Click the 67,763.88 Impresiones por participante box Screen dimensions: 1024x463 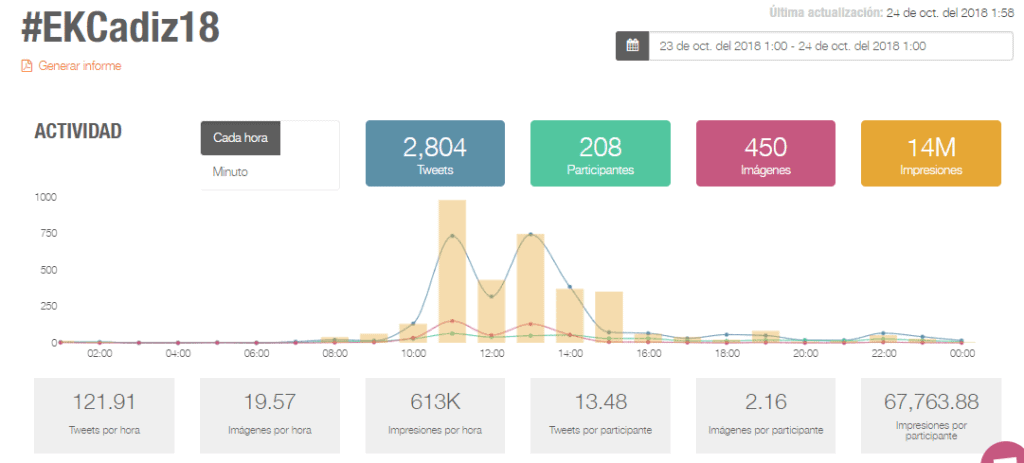931,415
